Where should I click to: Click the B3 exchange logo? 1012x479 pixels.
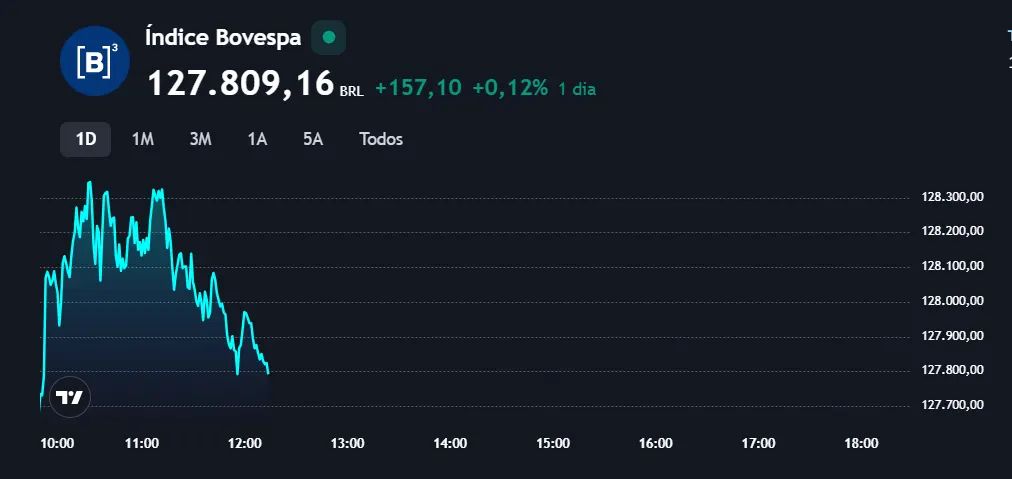pos(95,61)
